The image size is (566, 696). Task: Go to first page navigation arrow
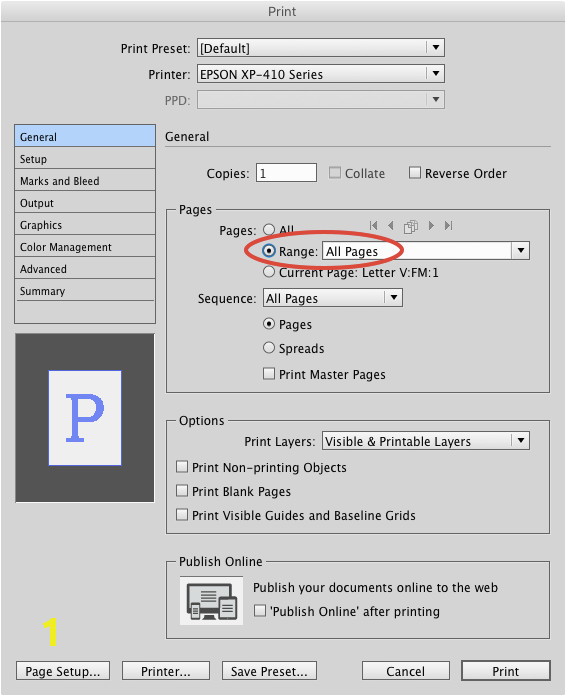[x=373, y=225]
